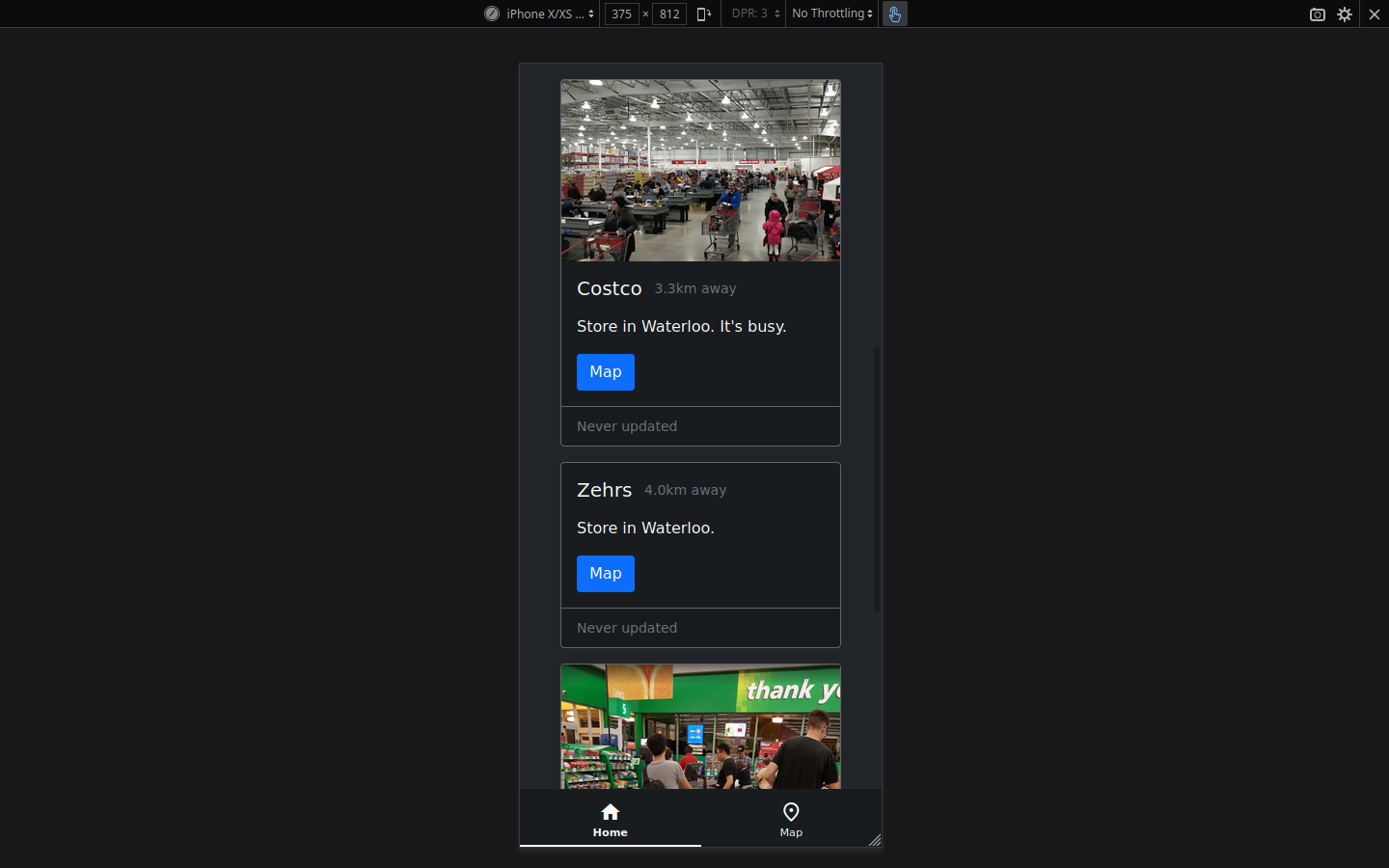
Task: Select the Zehrs store title
Action: 604,490
